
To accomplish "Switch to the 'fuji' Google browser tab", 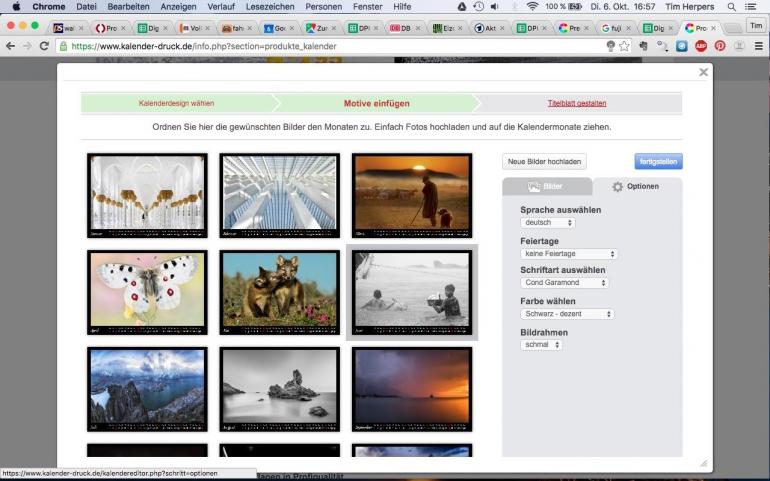I will pos(616,28).
